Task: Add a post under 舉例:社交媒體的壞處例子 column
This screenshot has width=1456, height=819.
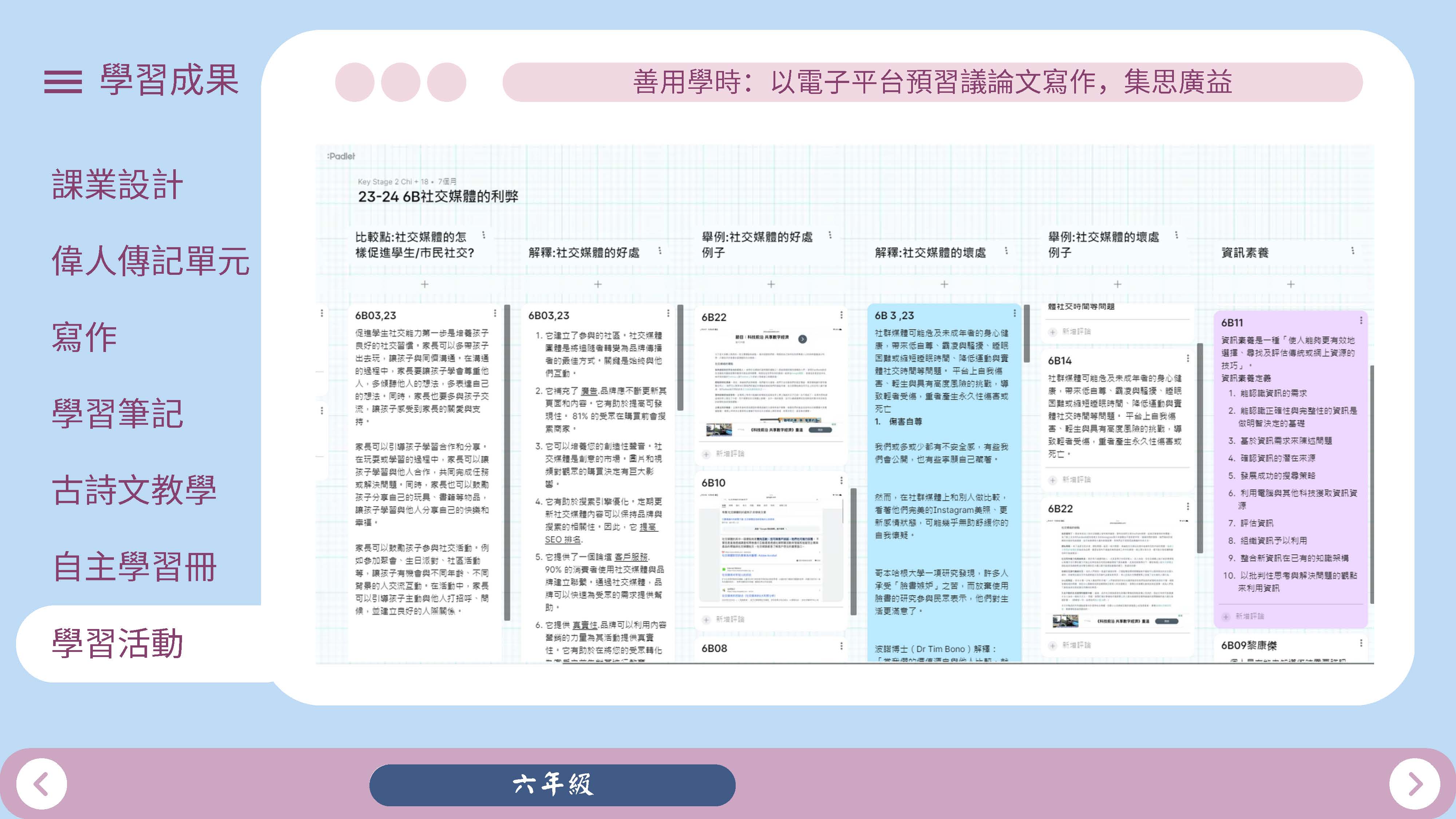Action: coord(1117,284)
